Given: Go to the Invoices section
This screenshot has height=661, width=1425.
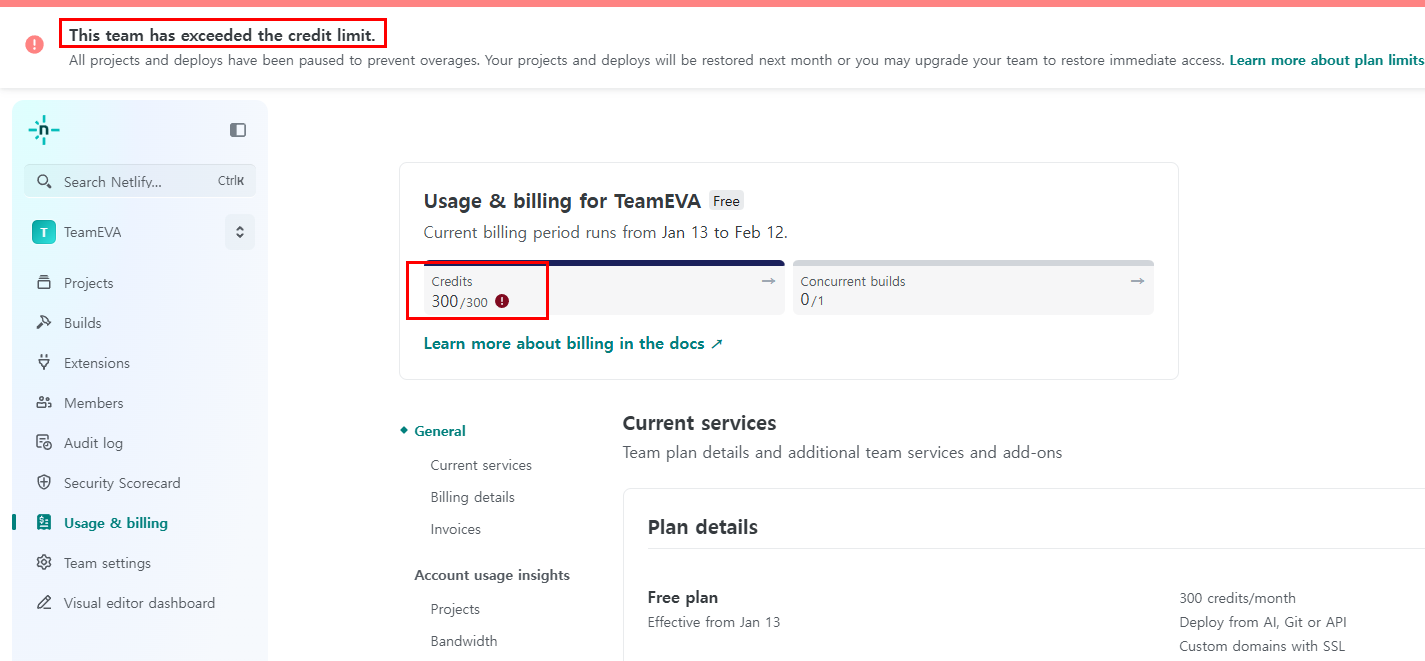Looking at the screenshot, I should pos(455,529).
